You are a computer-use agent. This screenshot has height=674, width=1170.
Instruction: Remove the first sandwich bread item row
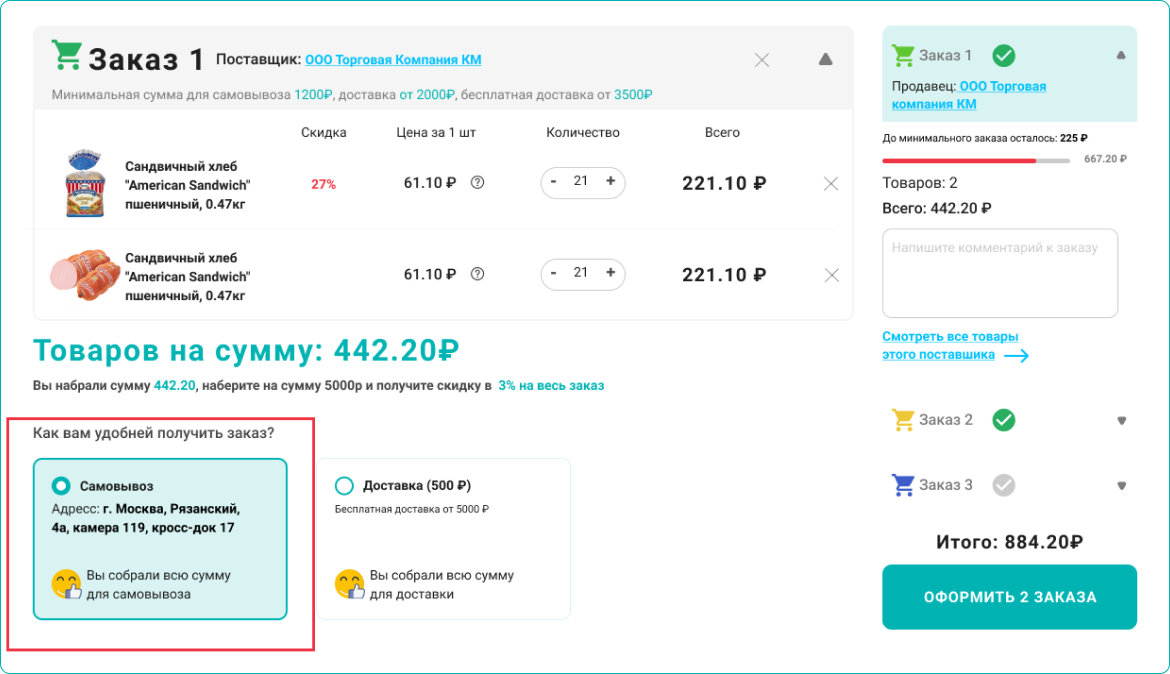click(830, 184)
